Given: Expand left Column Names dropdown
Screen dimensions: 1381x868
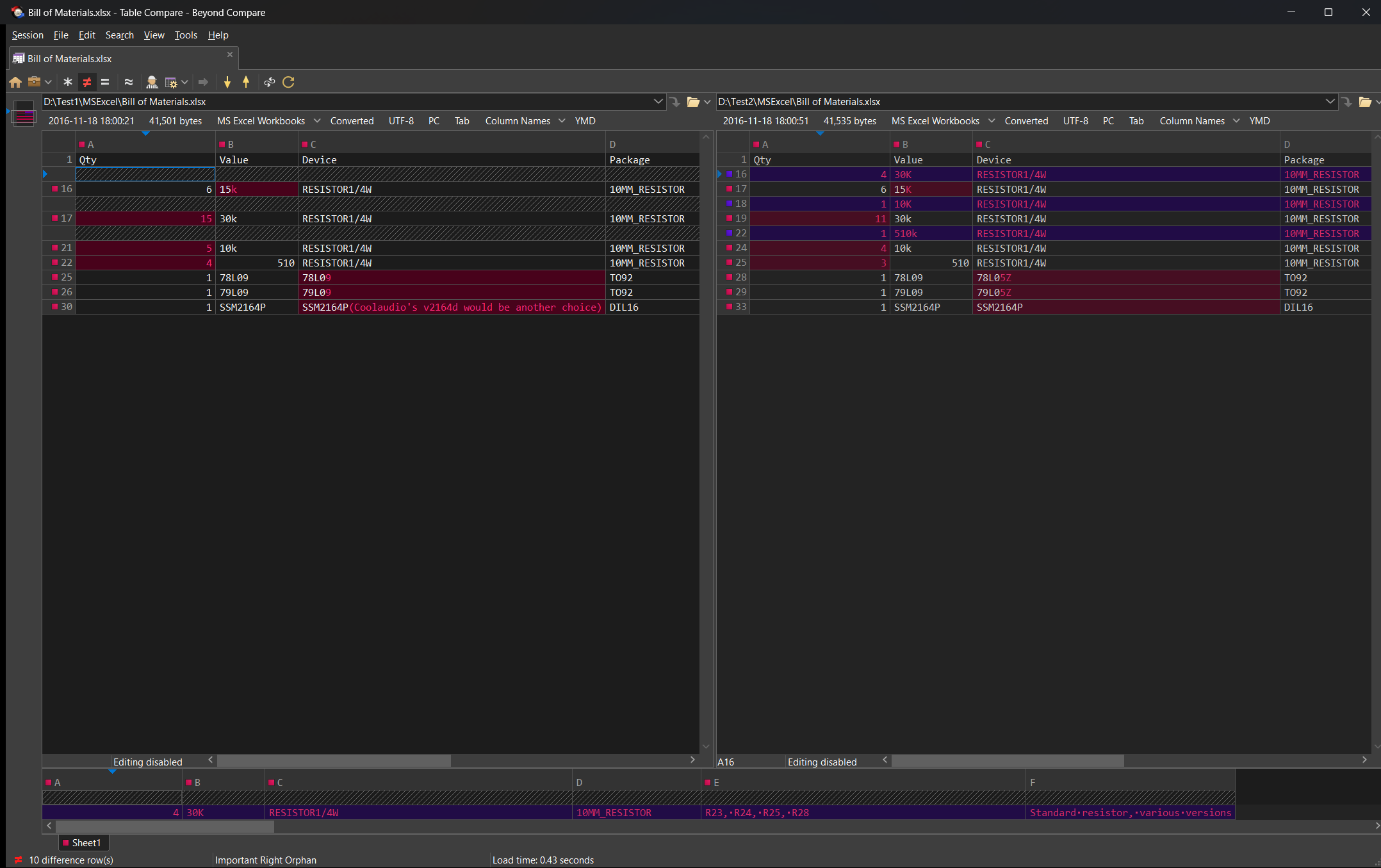Looking at the screenshot, I should [562, 120].
